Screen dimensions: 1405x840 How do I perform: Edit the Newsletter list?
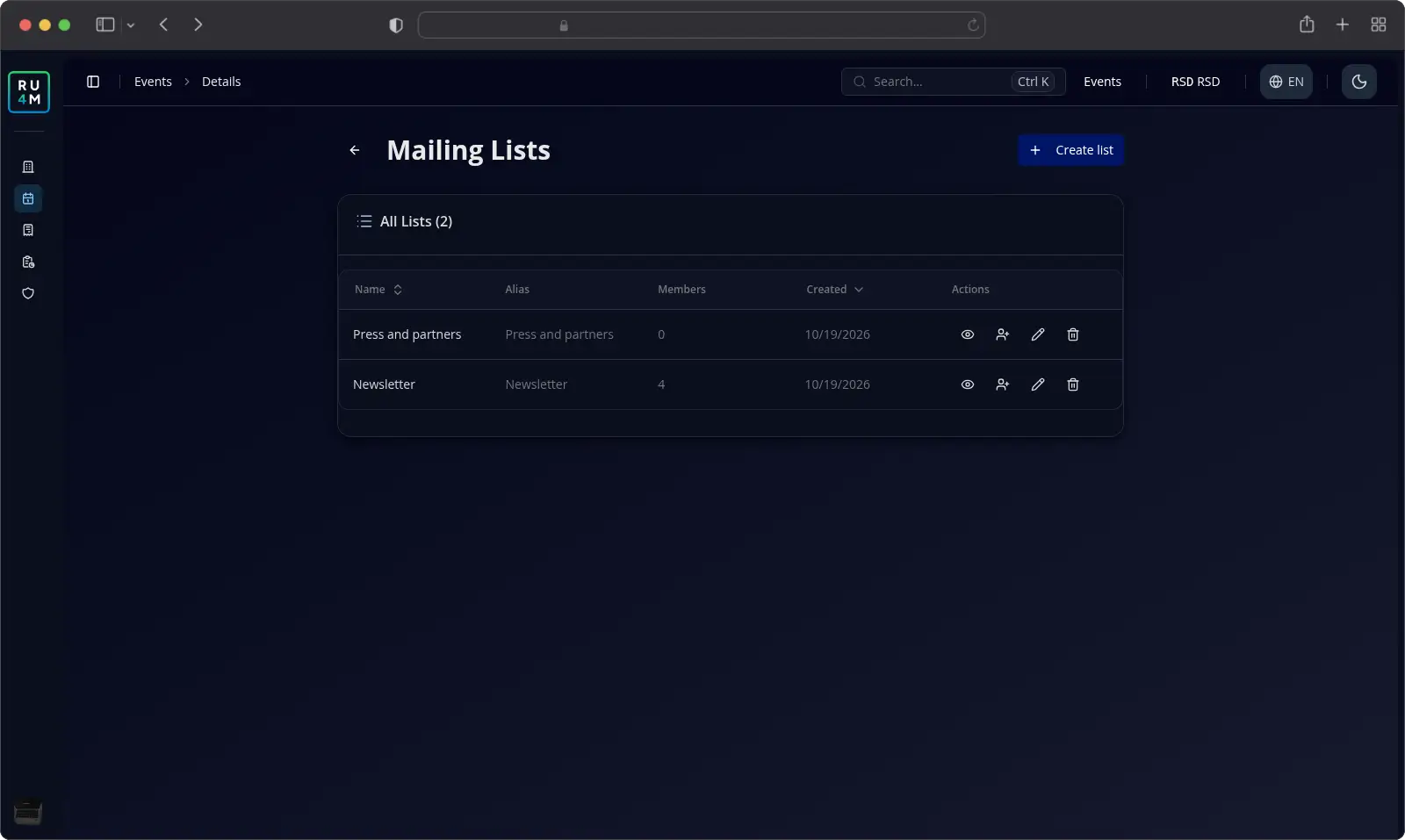coord(1038,384)
